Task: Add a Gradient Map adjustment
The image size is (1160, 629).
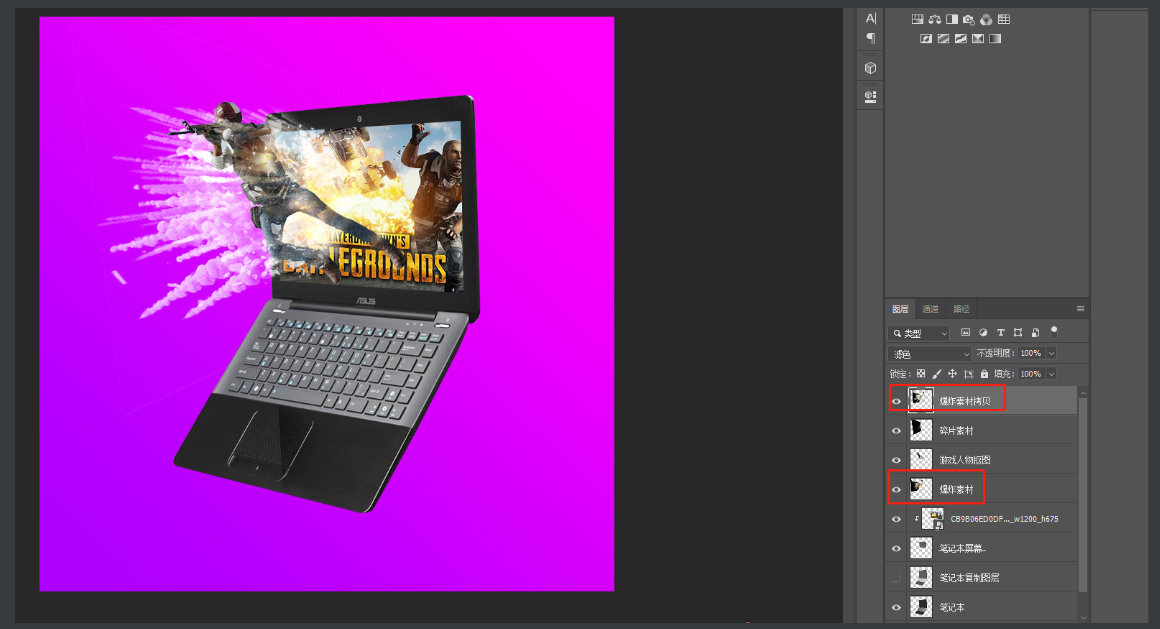Action: [x=995, y=38]
